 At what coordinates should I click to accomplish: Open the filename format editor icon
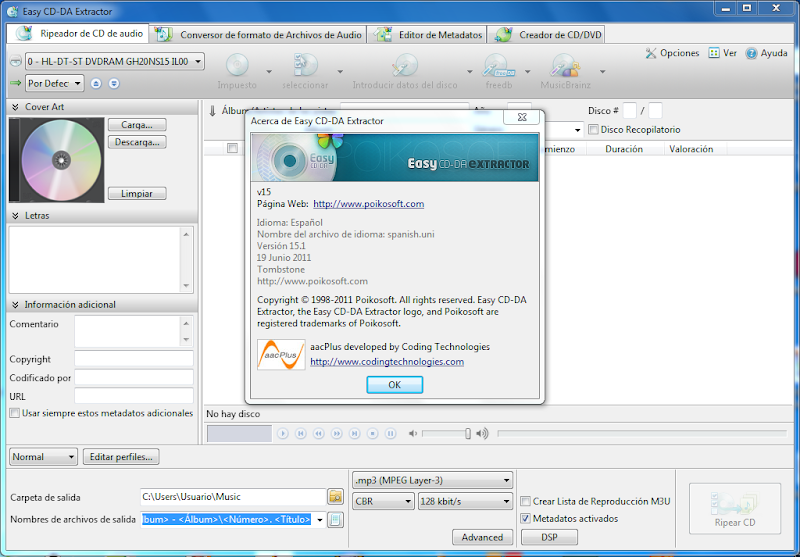click(335, 520)
